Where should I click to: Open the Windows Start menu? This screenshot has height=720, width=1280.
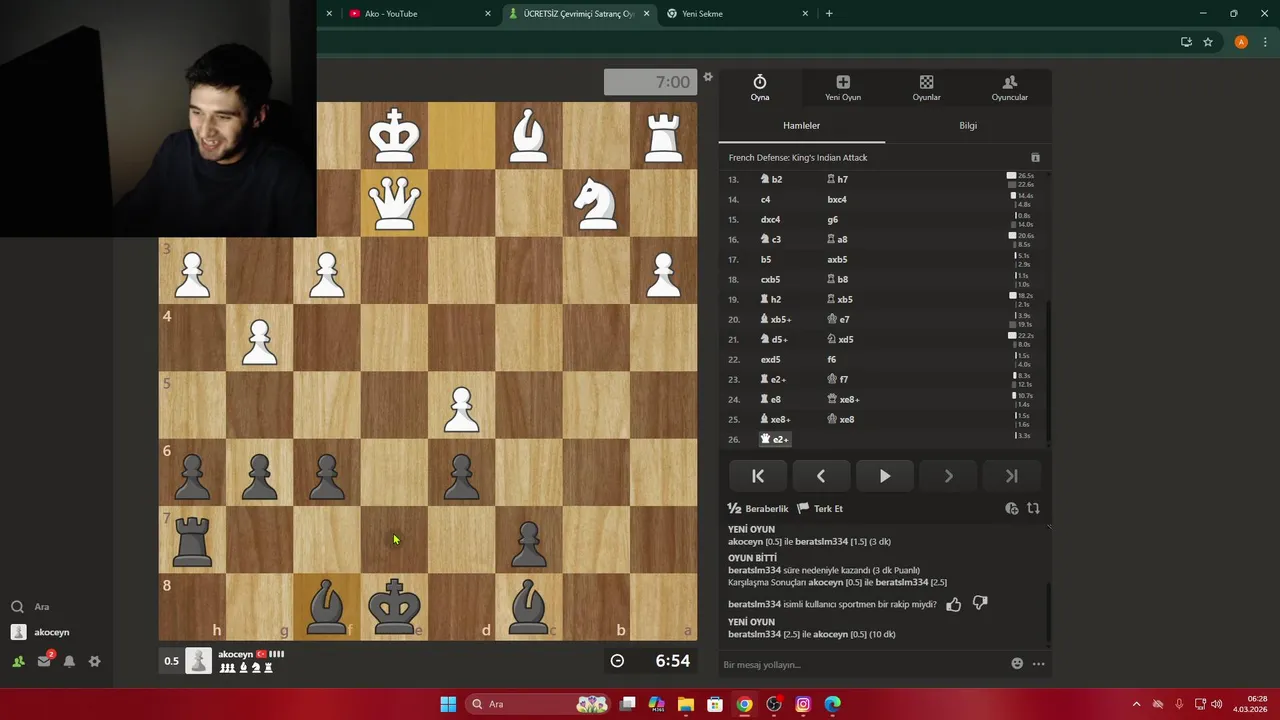448,704
